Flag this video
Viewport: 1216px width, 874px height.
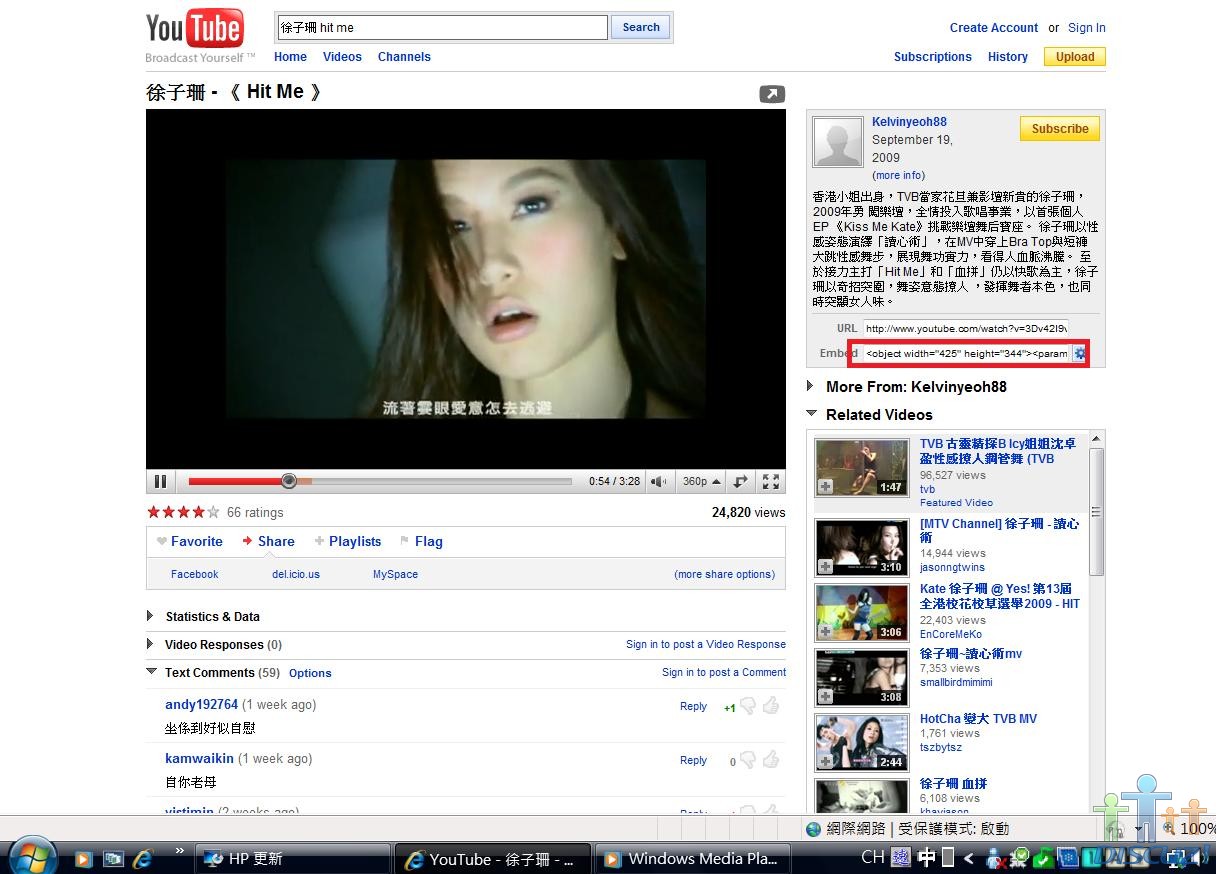click(421, 541)
